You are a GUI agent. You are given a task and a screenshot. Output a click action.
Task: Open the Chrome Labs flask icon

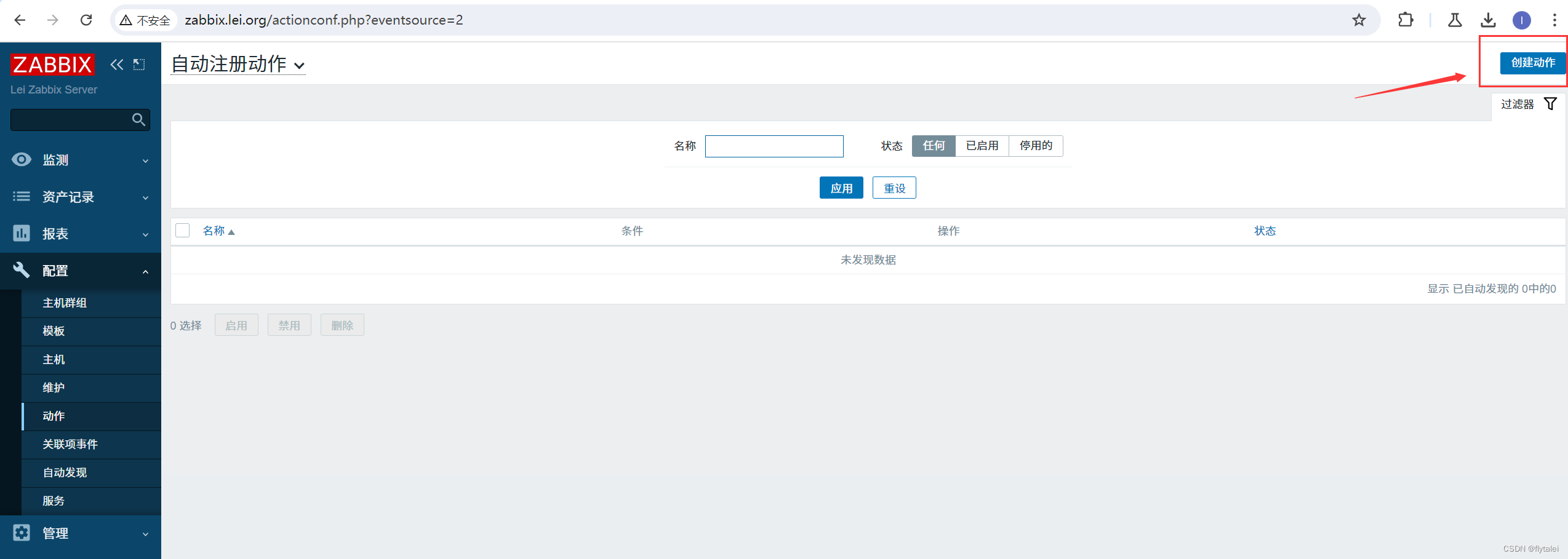point(1455,20)
